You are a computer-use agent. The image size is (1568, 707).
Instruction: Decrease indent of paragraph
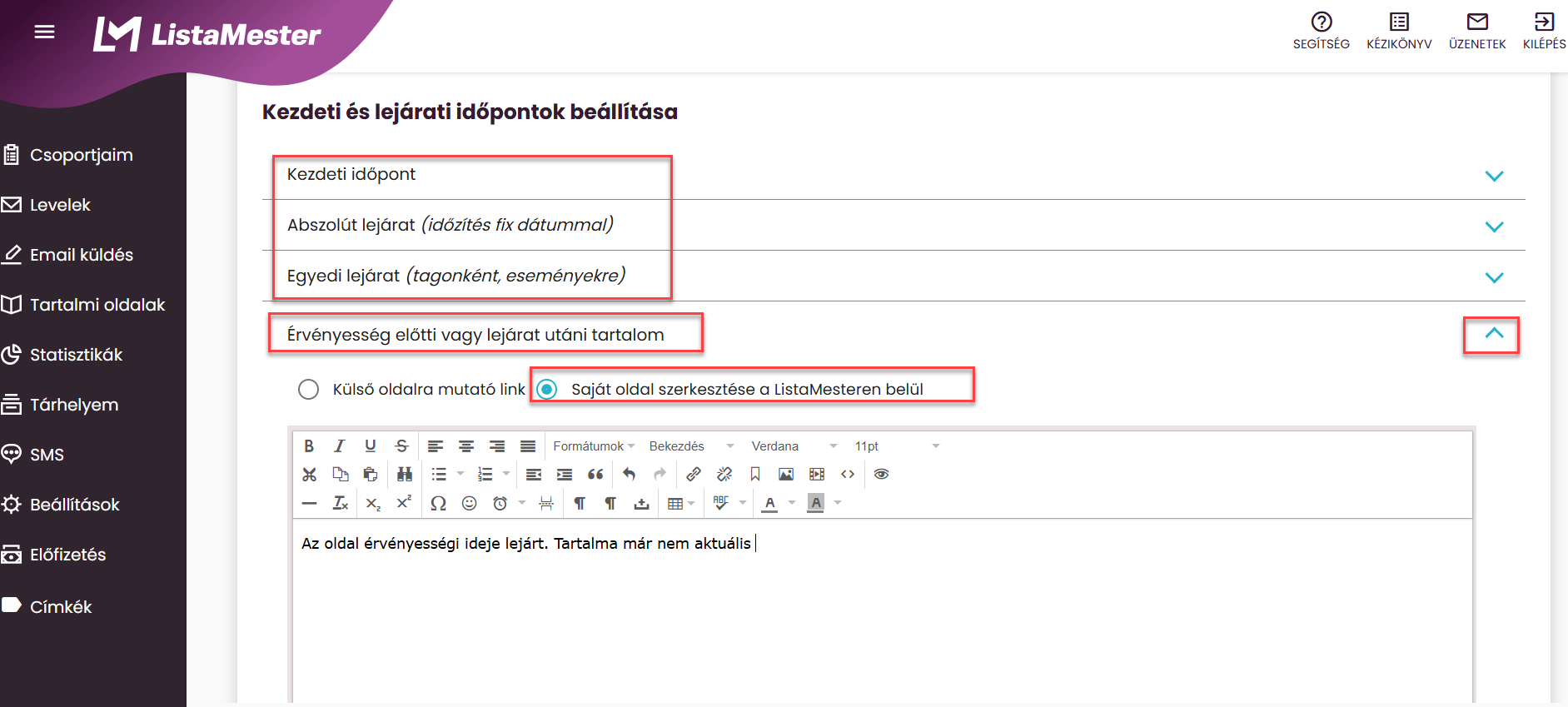(534, 475)
